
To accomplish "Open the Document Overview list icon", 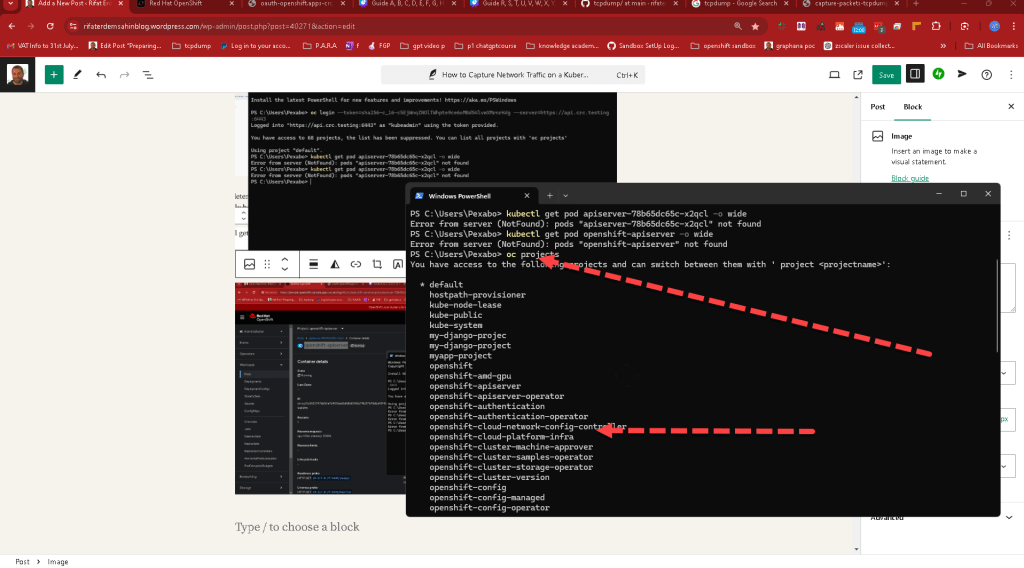I will (x=148, y=75).
